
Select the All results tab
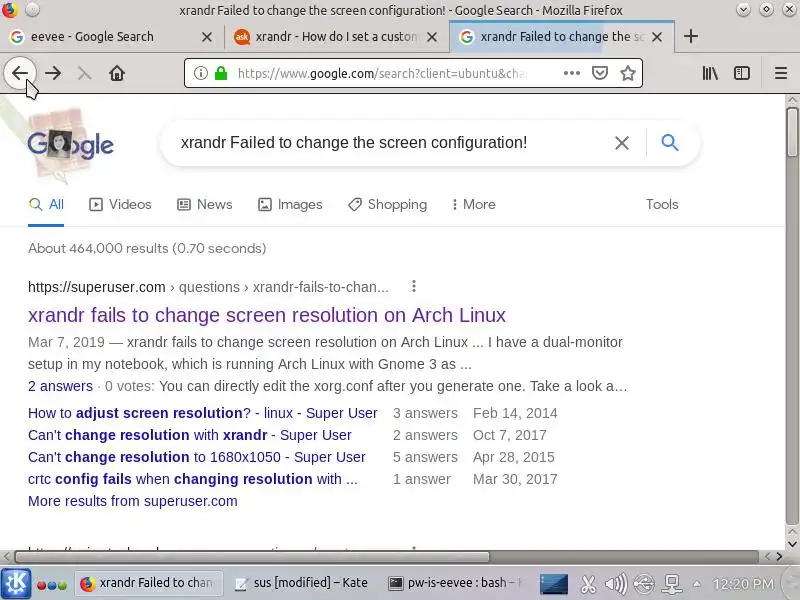point(46,205)
